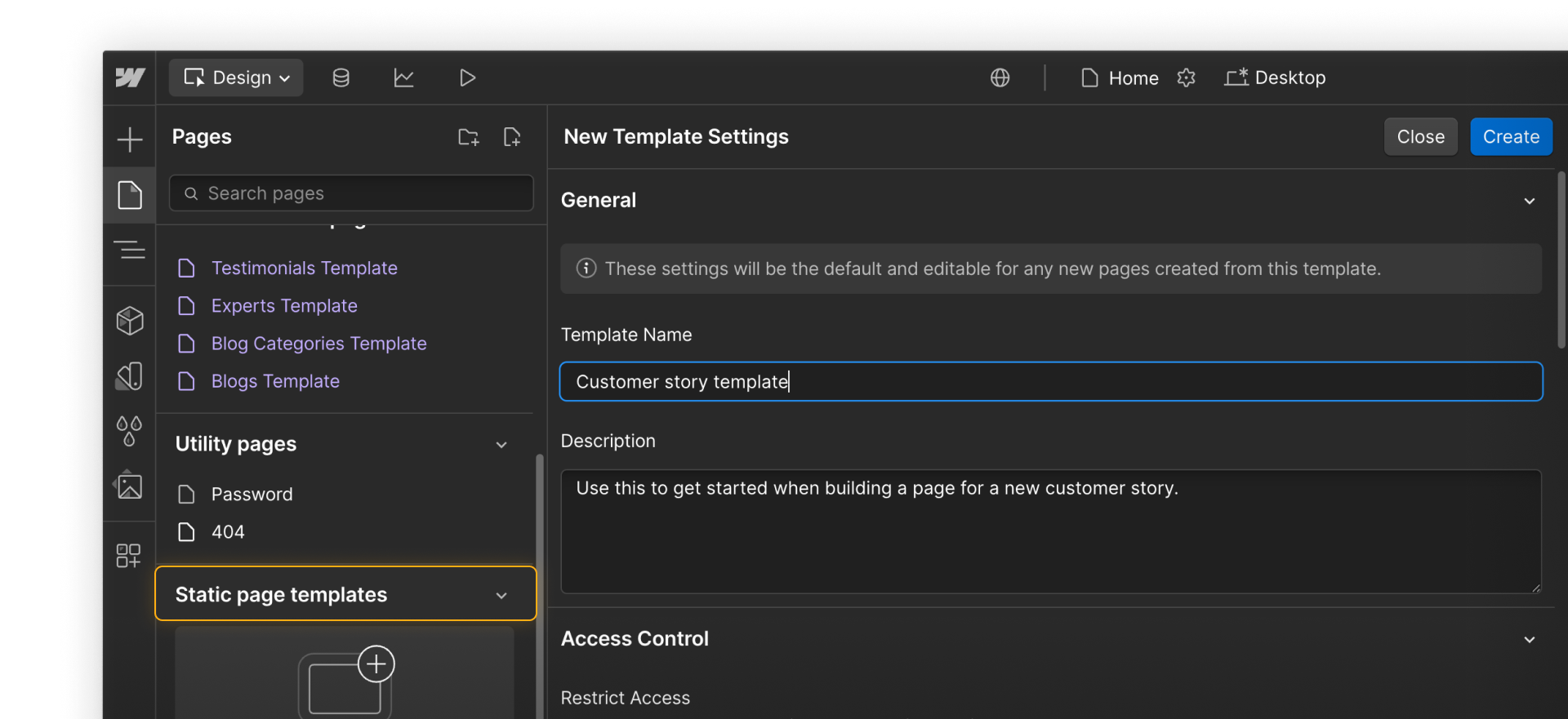The image size is (1568, 719).
Task: Create a new folder in Pages
Action: tap(469, 137)
